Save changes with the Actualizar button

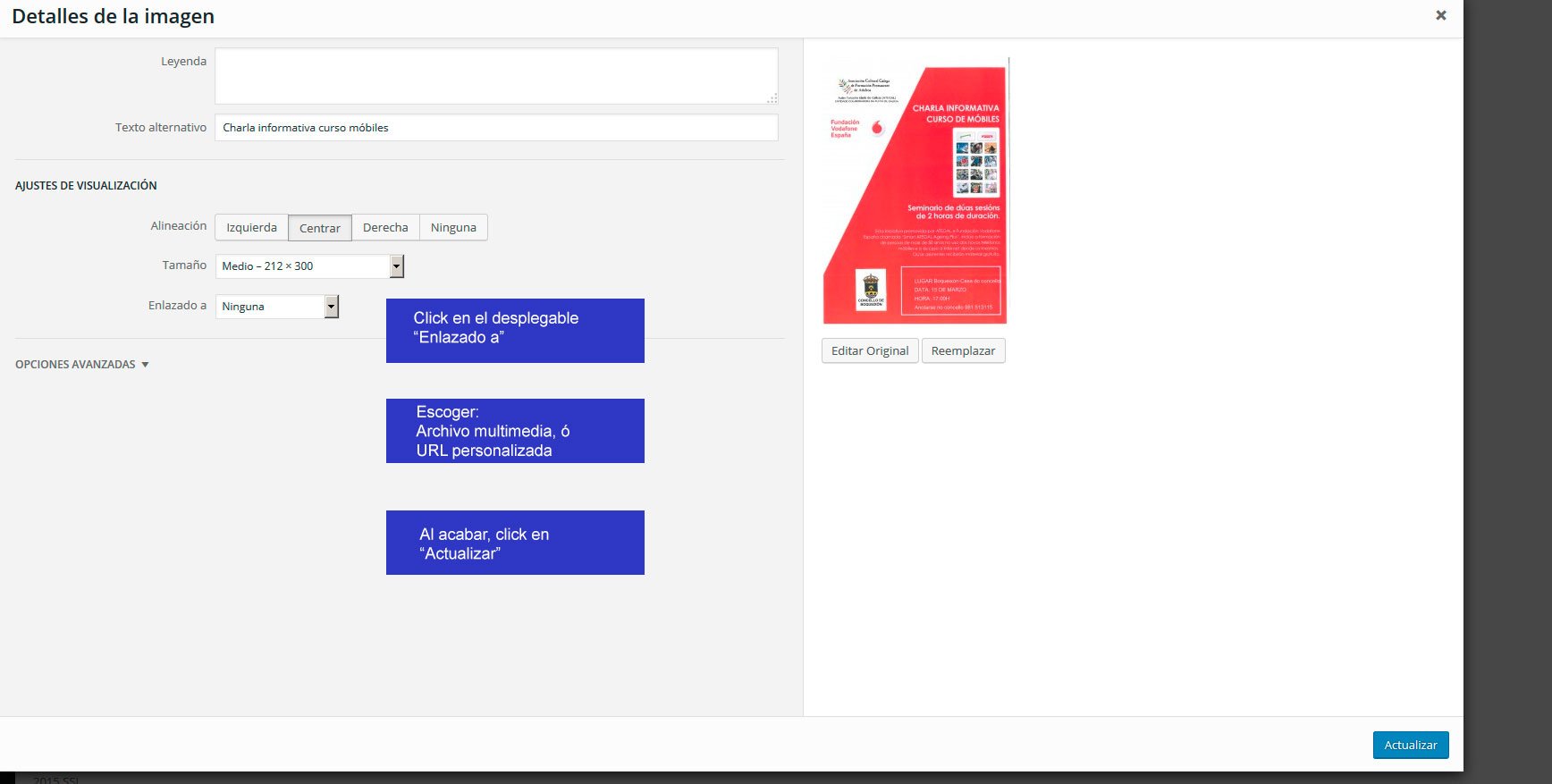1410,745
